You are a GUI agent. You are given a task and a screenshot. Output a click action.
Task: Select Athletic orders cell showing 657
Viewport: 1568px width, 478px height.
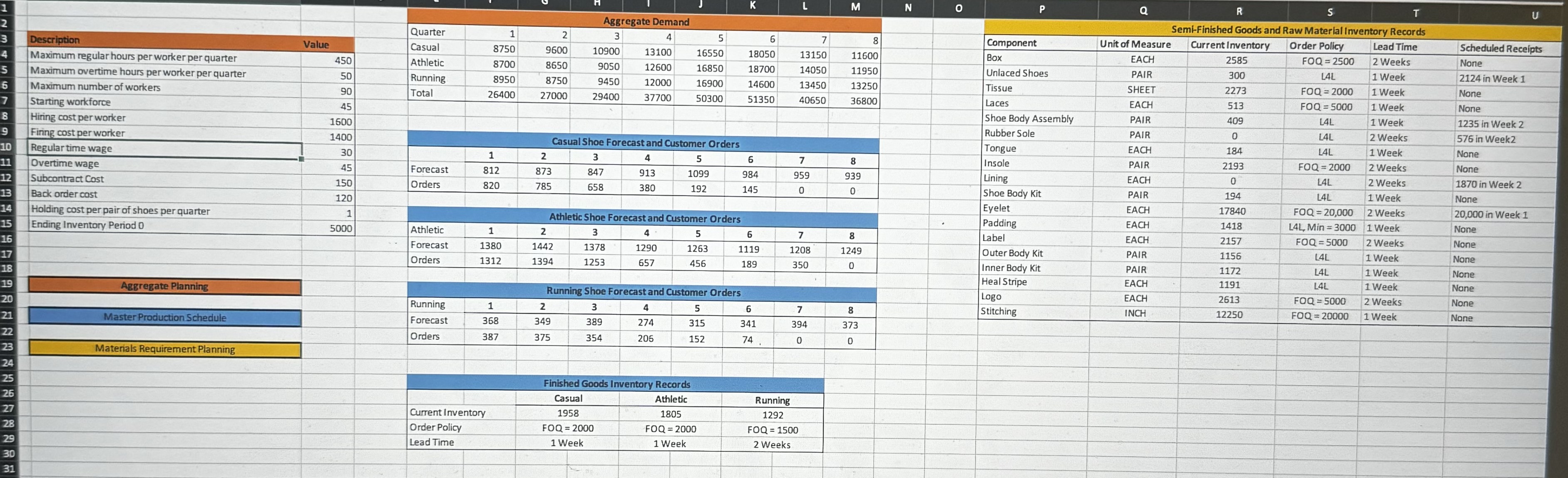(646, 263)
